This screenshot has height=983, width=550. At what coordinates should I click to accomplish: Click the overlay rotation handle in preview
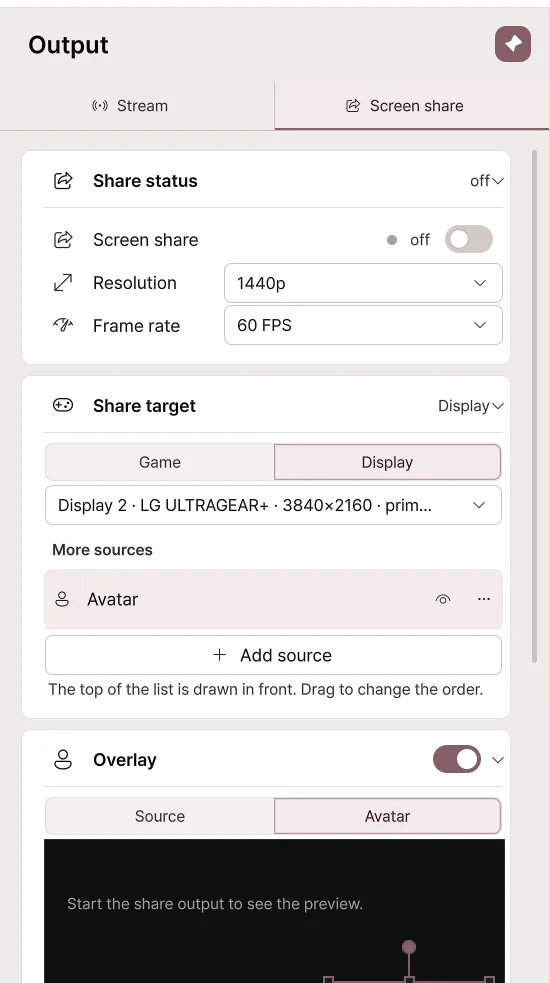pos(409,947)
